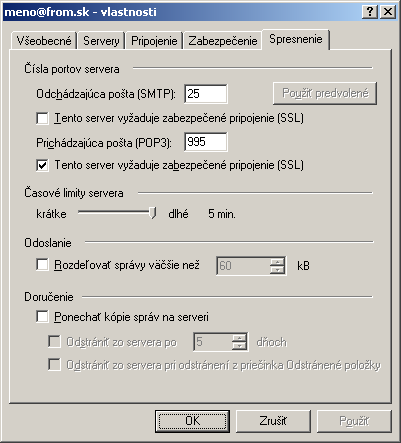Click the SMTP port number field
Screen dimensions: 401x443
pyautogui.click(x=206, y=94)
